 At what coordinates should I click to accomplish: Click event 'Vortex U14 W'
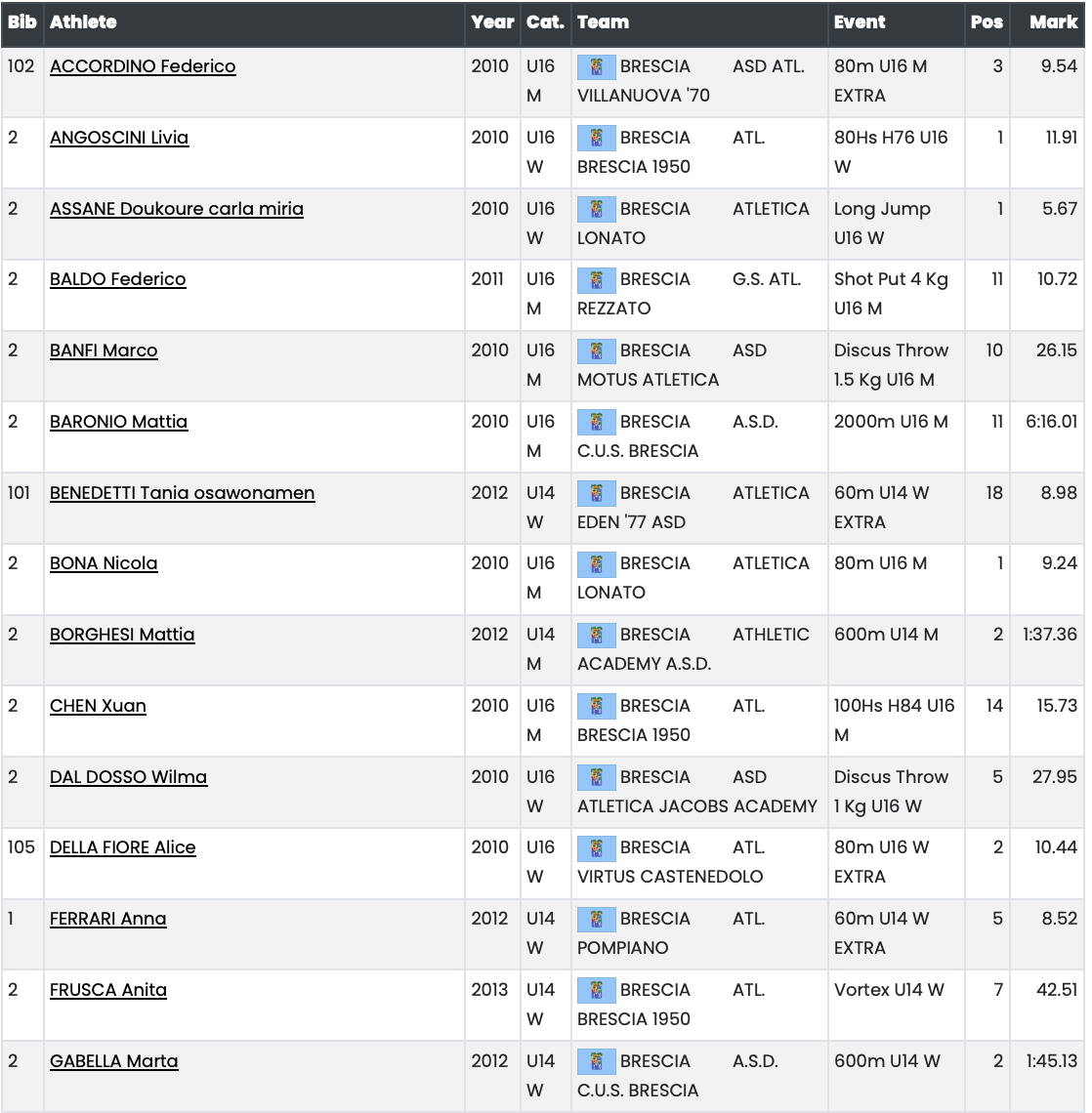tap(889, 989)
